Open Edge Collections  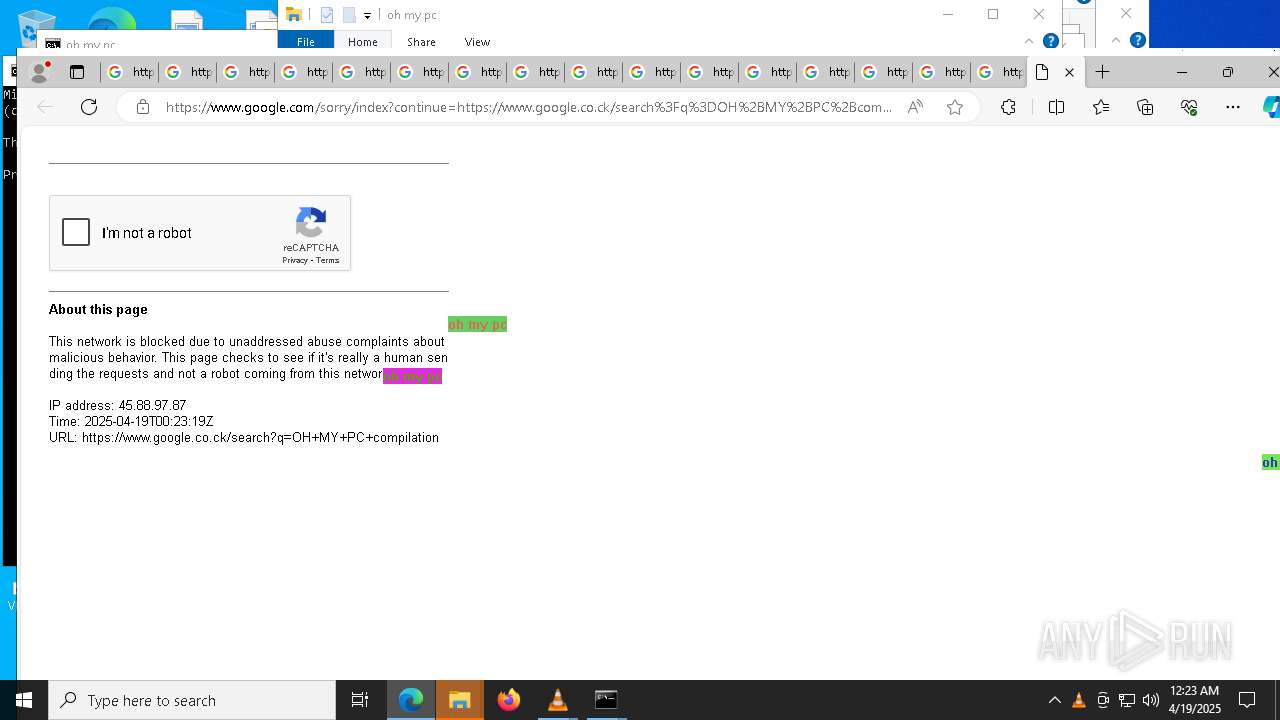(1145, 107)
